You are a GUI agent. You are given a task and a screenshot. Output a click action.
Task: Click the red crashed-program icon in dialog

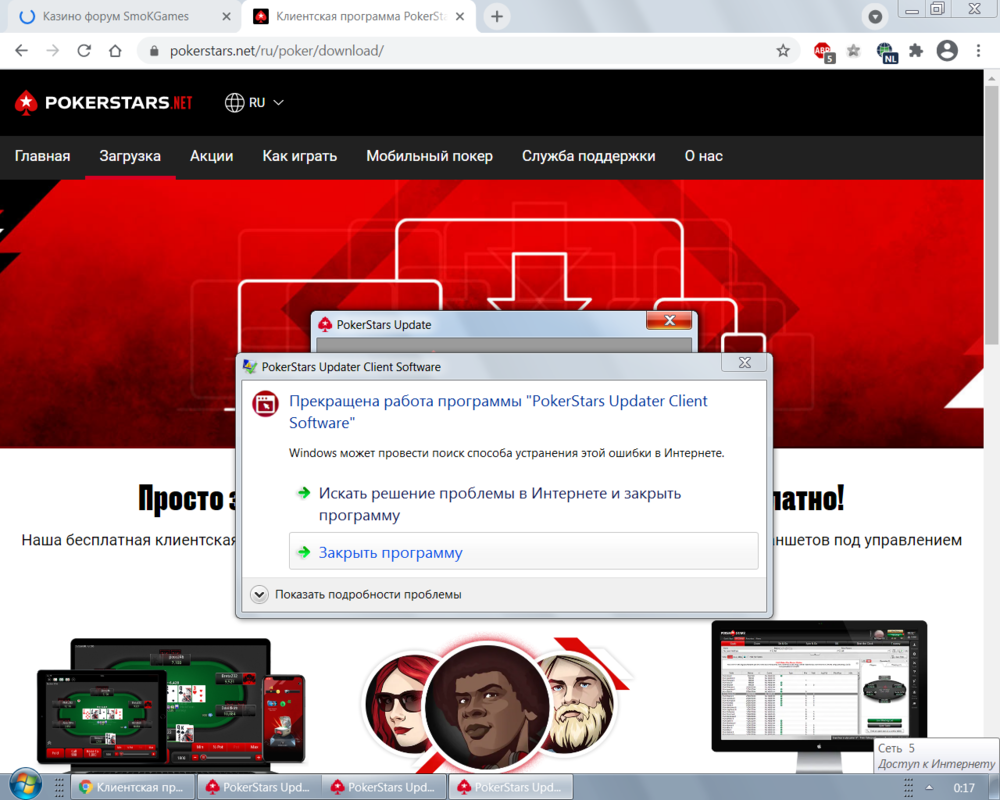tap(265, 404)
